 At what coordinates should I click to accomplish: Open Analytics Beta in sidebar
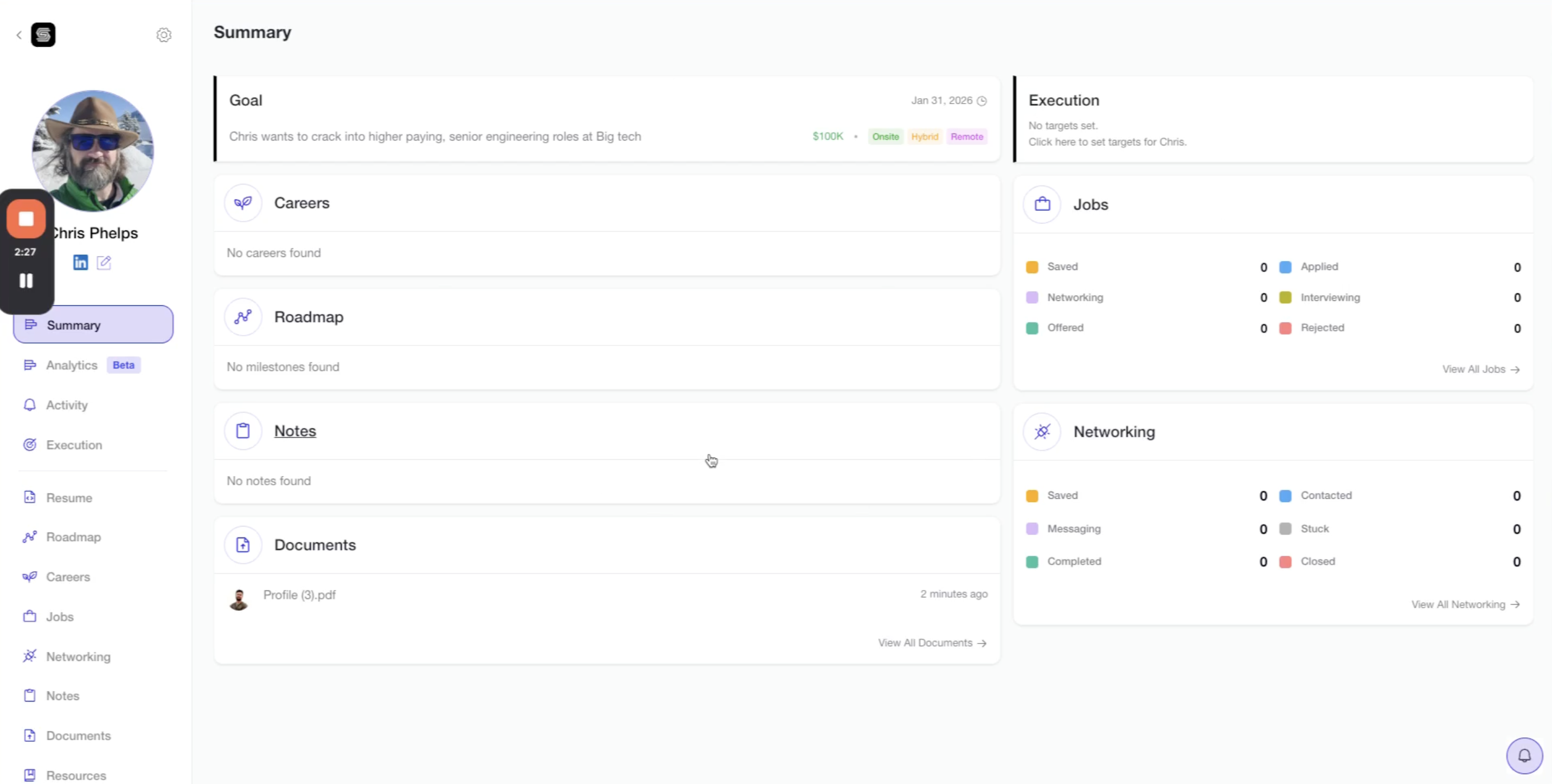pyautogui.click(x=72, y=365)
